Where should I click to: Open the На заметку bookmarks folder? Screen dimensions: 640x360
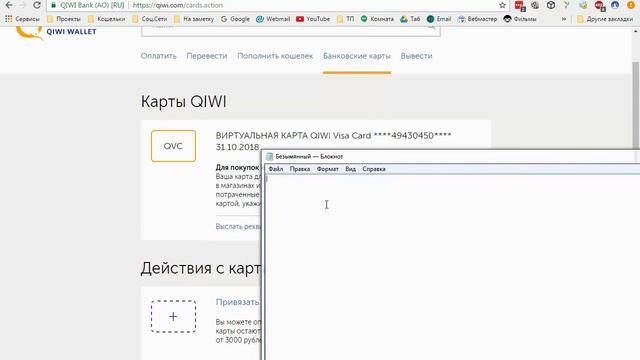(194, 19)
